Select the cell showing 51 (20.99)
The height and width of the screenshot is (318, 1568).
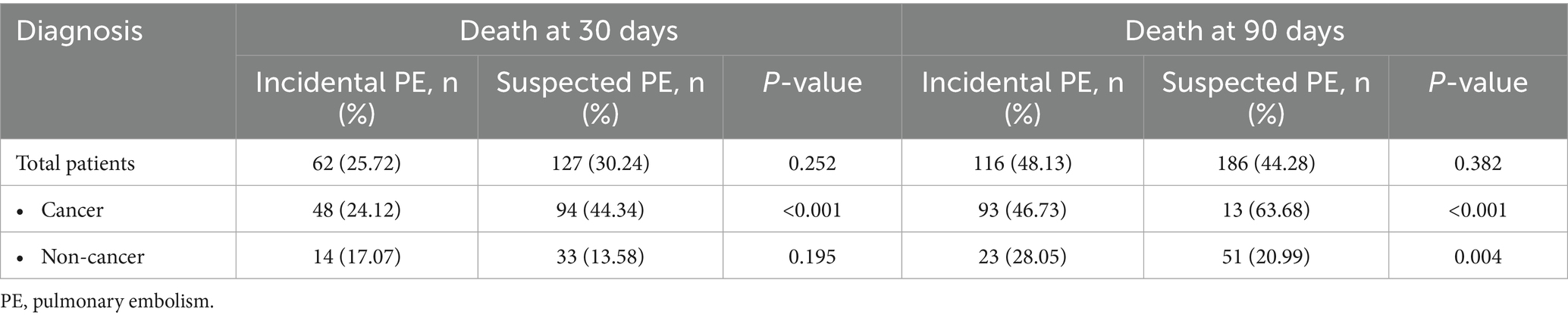(1265, 257)
